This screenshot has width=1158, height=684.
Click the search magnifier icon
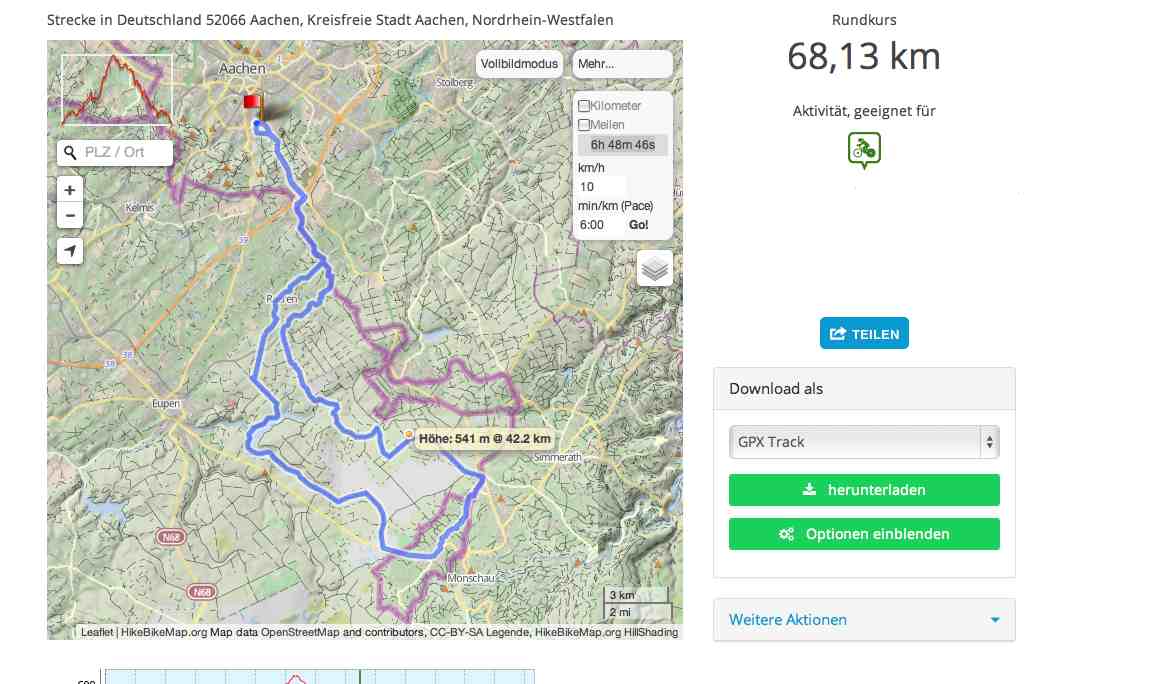(x=70, y=153)
